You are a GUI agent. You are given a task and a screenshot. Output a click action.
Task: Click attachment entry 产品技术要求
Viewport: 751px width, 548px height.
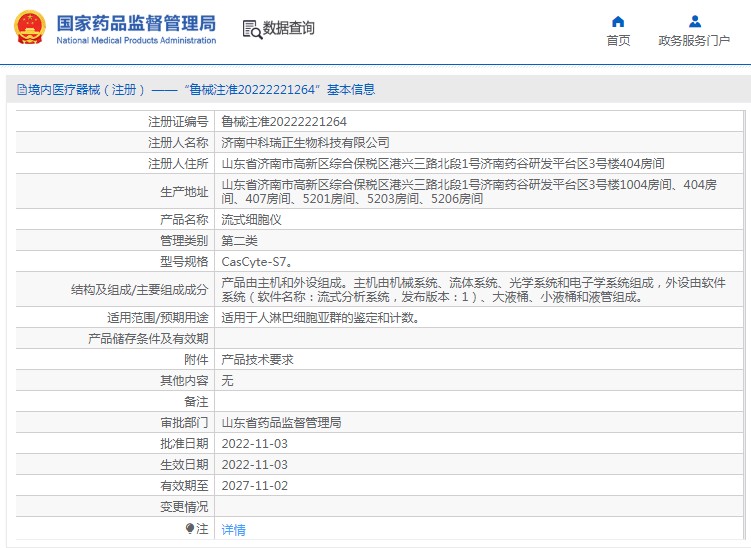coord(257,359)
